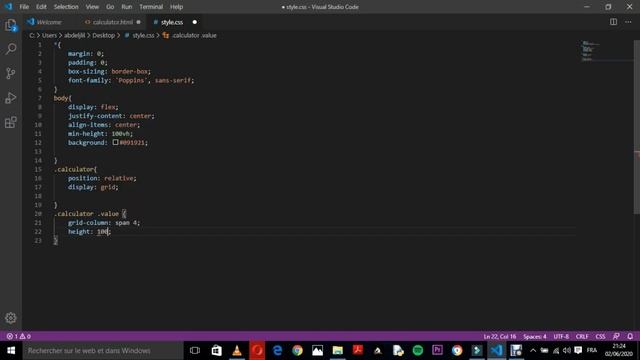Click 'Spaces: 4' indentation setting
The width and height of the screenshot is (640, 360).
[535, 336]
